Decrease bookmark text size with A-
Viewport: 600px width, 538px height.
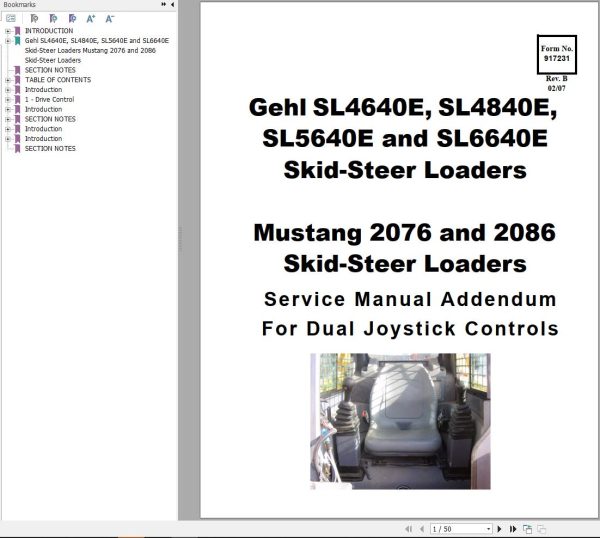click(109, 18)
